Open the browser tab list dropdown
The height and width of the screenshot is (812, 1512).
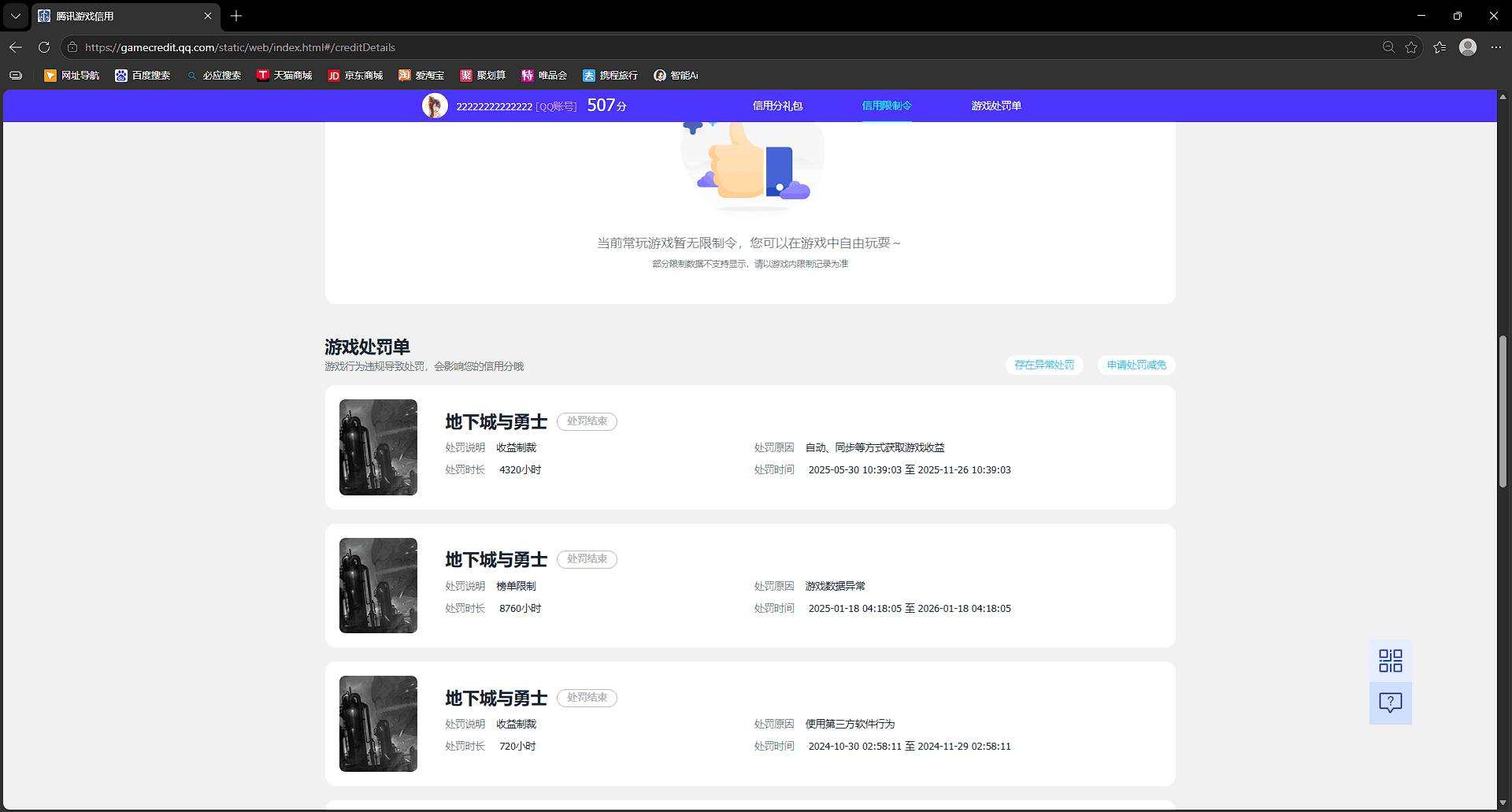tap(16, 16)
